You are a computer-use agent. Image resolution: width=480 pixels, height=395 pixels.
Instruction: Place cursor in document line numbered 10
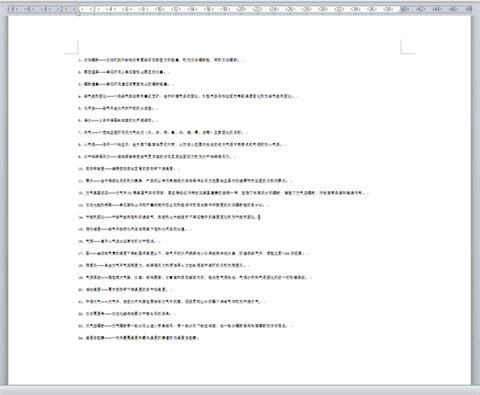(x=129, y=169)
